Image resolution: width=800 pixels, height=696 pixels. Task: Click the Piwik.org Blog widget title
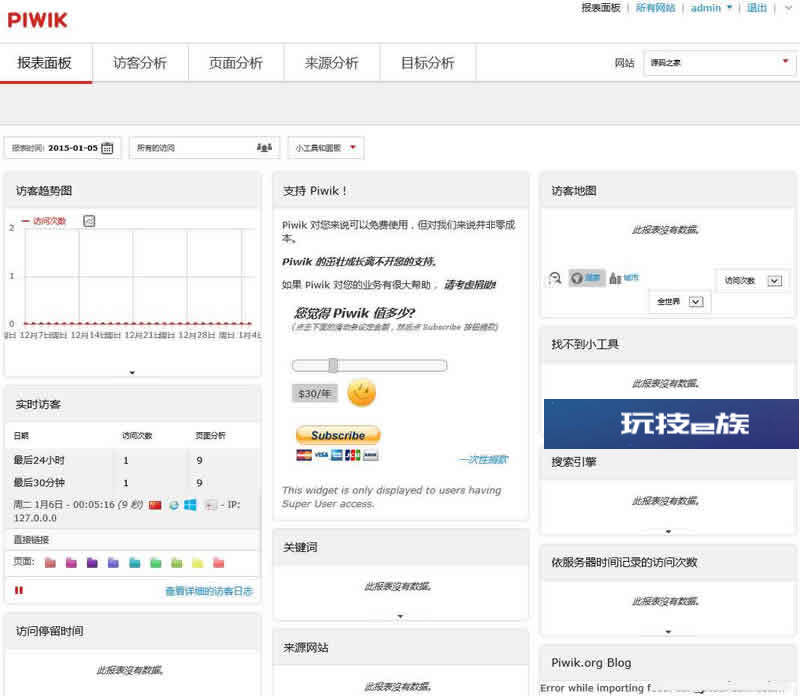tap(591, 663)
